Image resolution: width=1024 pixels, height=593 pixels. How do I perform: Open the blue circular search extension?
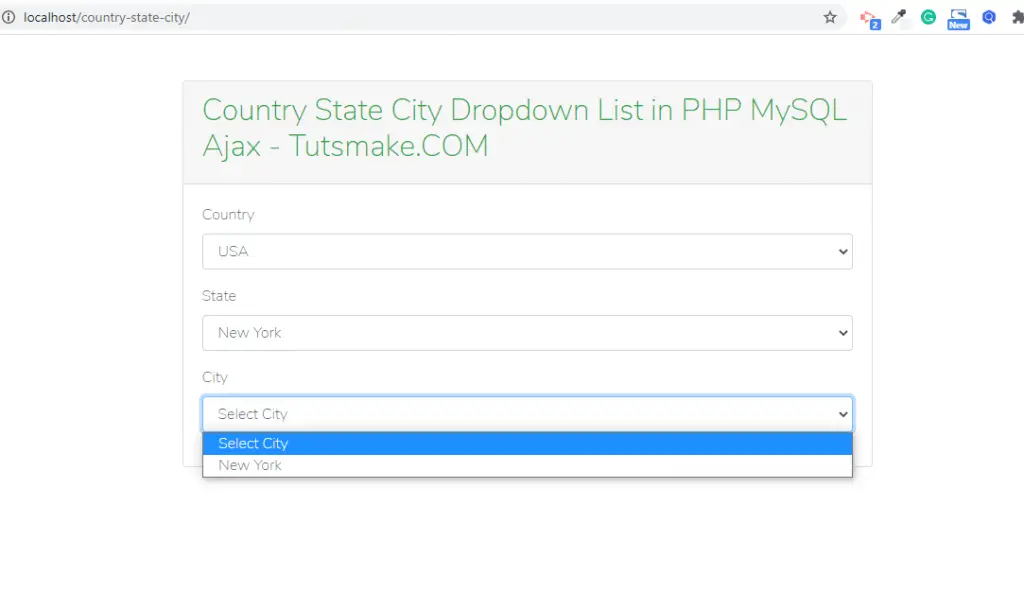[x=989, y=17]
